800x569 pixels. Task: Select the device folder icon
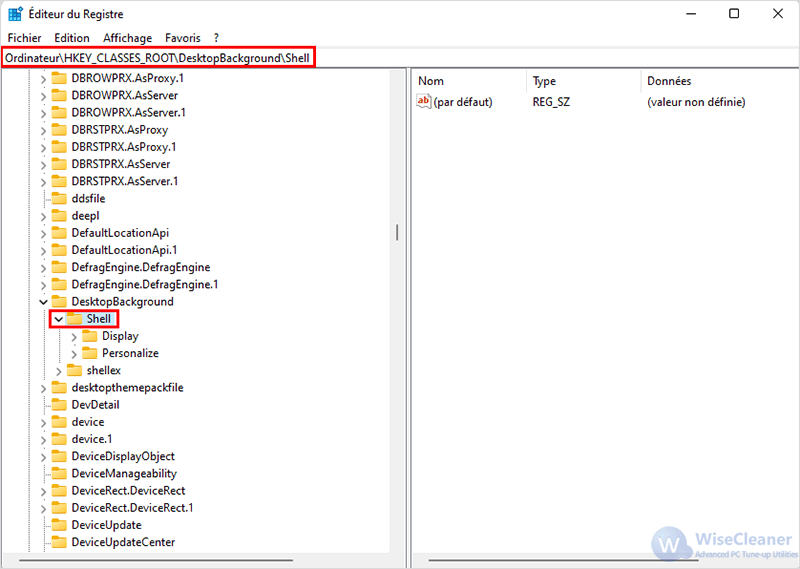click(x=59, y=422)
